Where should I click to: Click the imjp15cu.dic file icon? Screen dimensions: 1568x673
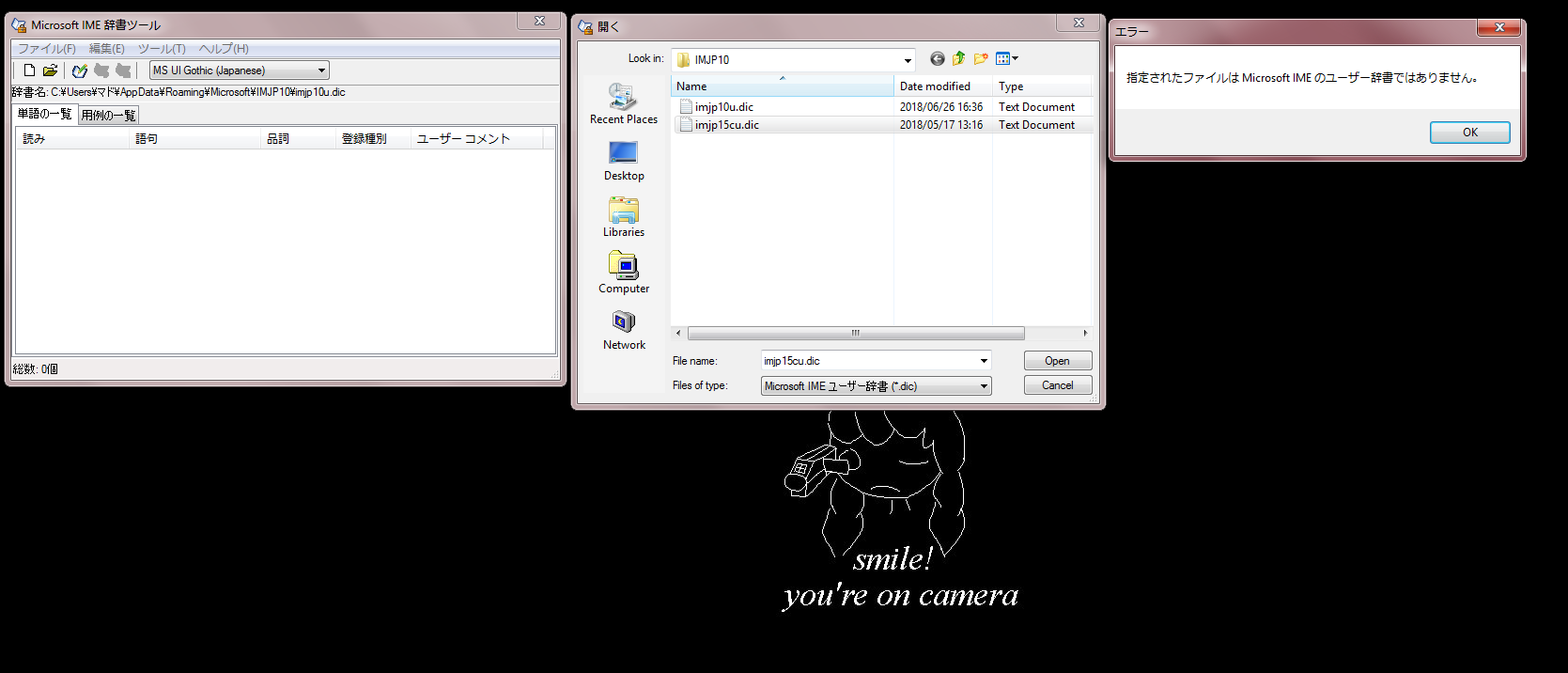[x=686, y=125]
